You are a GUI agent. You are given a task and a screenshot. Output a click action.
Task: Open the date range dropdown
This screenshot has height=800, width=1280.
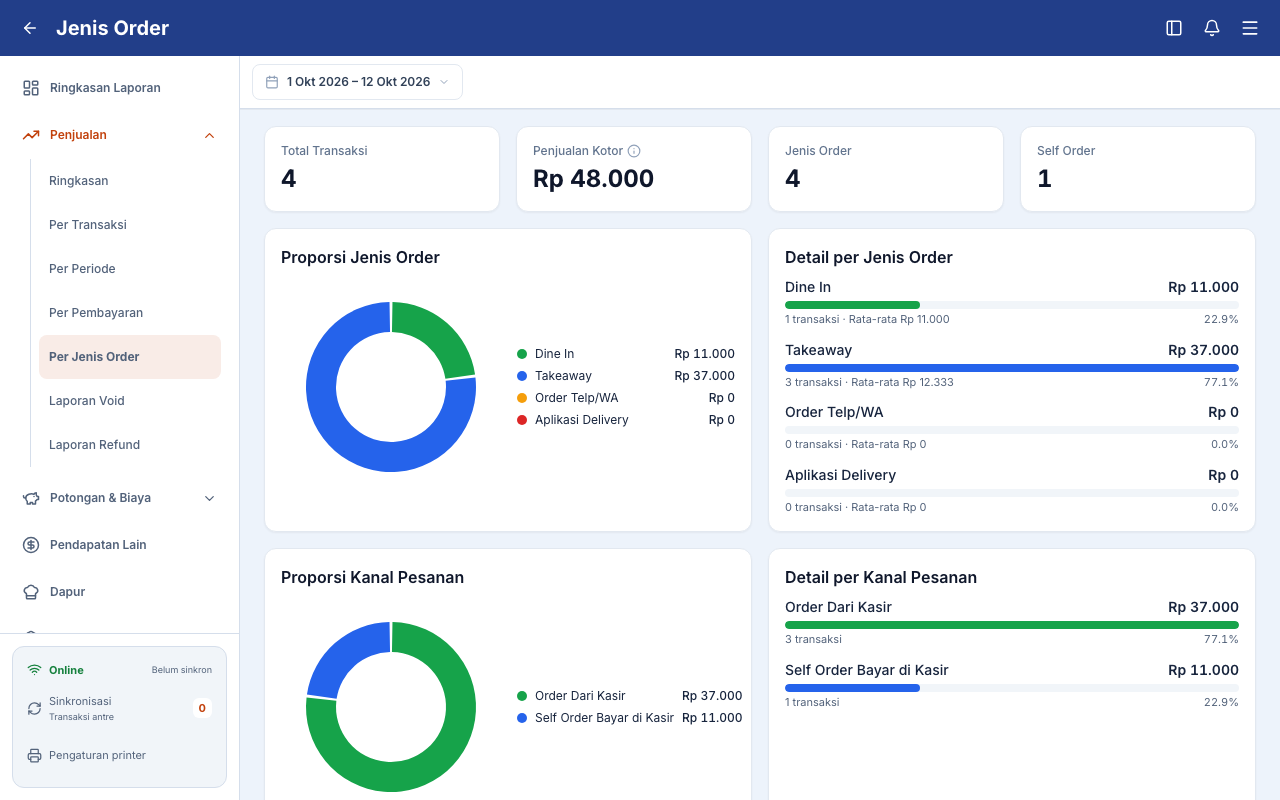(x=357, y=82)
